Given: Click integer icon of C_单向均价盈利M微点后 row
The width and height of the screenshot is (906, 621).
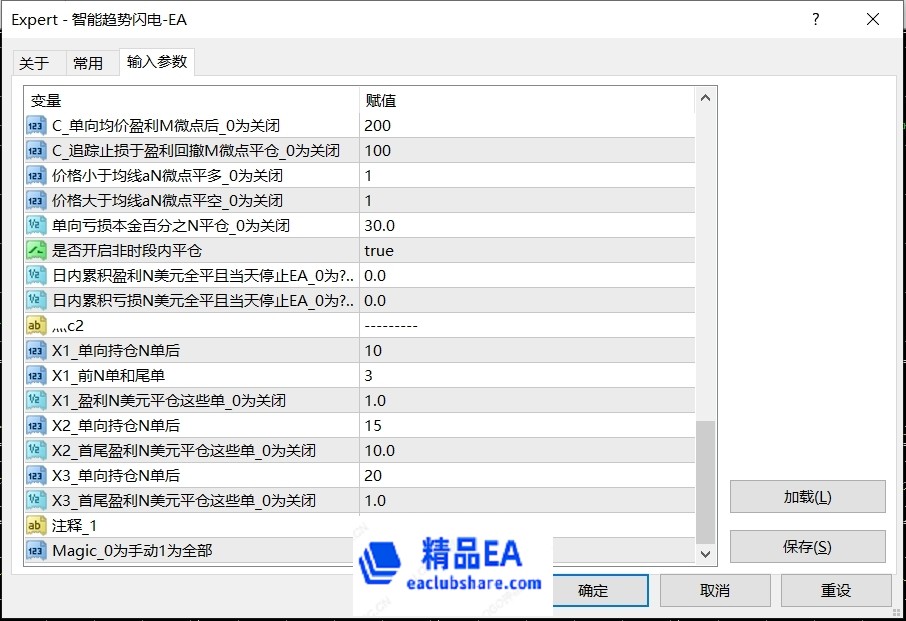Looking at the screenshot, I should pyautogui.click(x=36, y=125).
